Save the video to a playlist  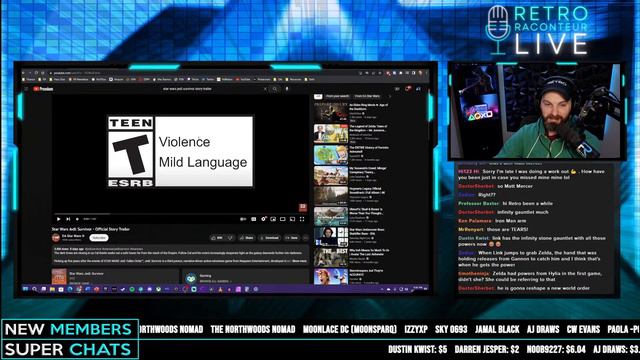point(292,238)
